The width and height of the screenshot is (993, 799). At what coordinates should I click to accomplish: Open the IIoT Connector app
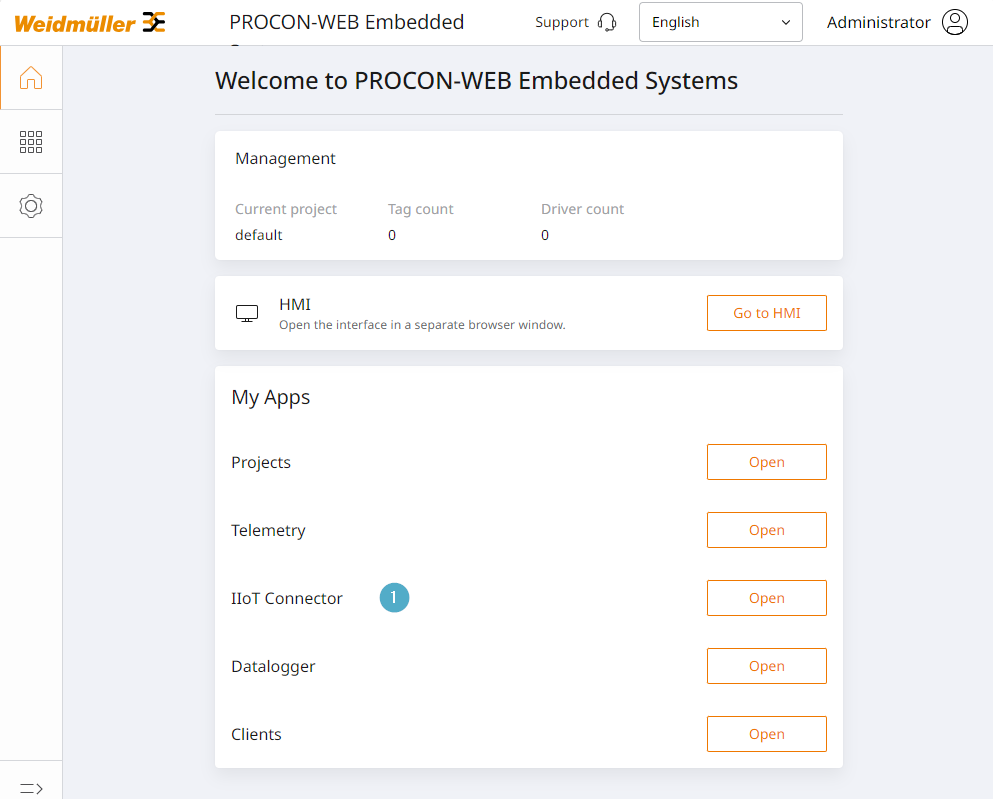coord(766,598)
